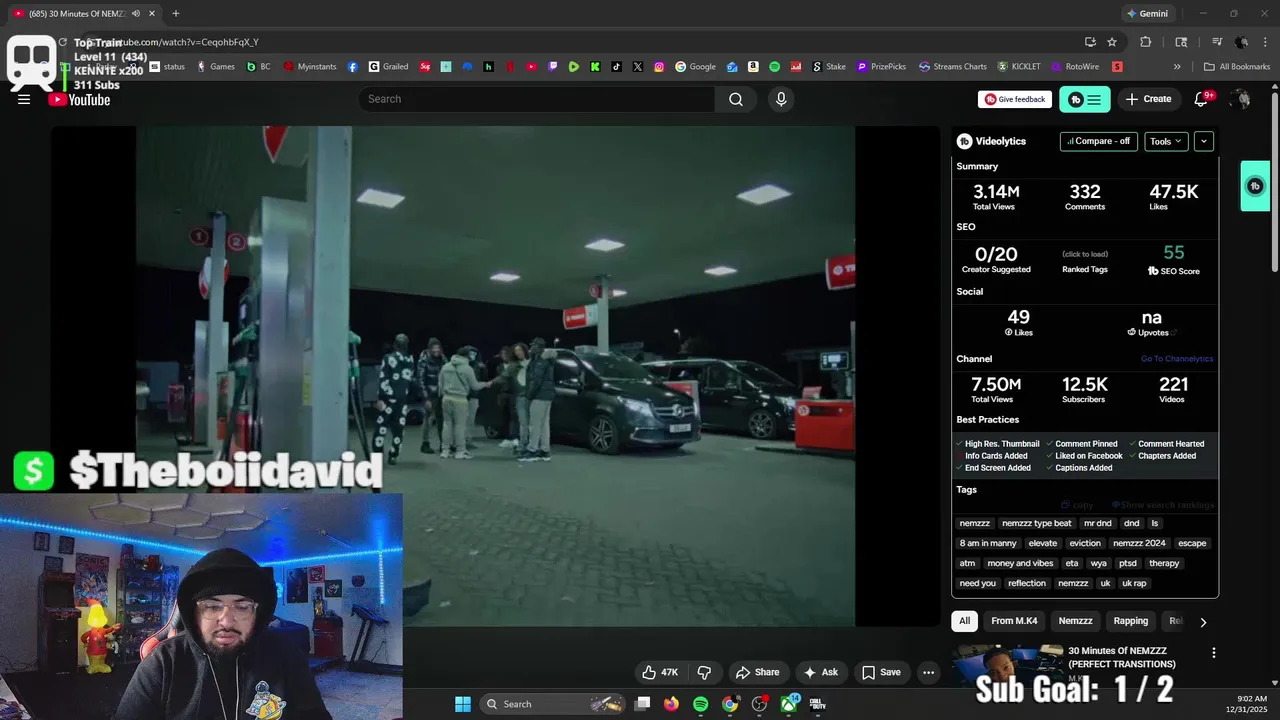Viewport: 1280px width, 720px height.
Task: Open the TikTok bookmark icon
Action: [x=616, y=67]
